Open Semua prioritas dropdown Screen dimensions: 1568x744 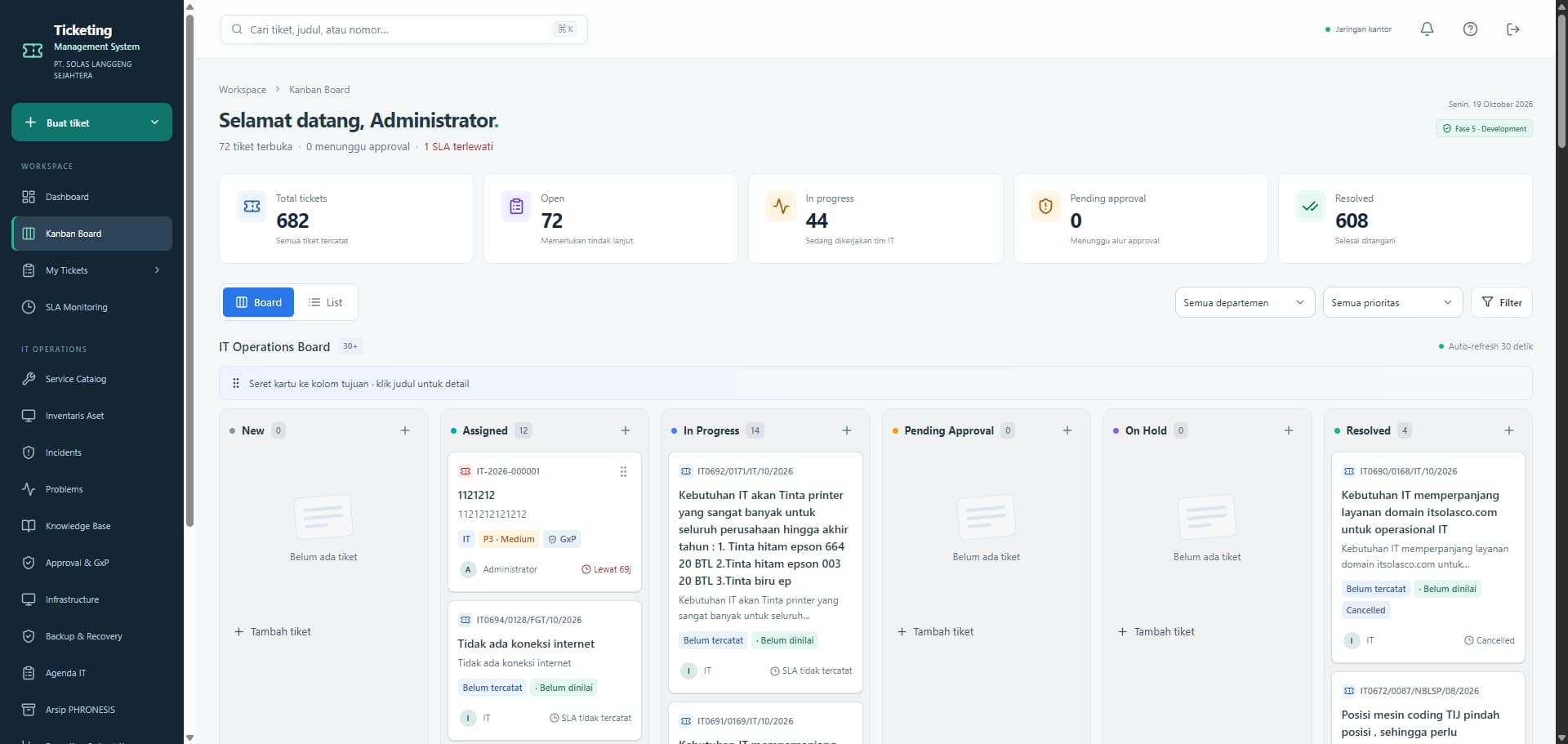click(x=1392, y=302)
